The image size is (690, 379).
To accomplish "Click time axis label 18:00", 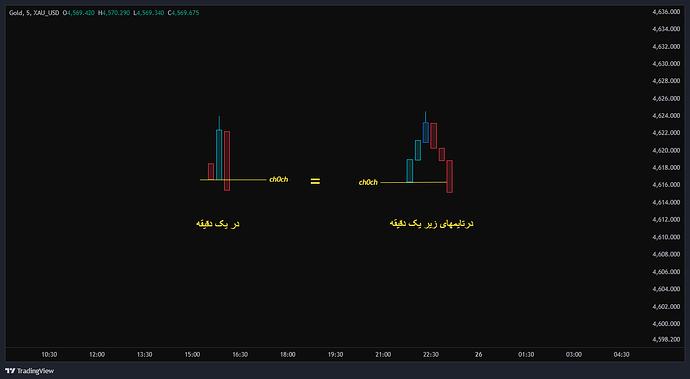I will pyautogui.click(x=288, y=354).
